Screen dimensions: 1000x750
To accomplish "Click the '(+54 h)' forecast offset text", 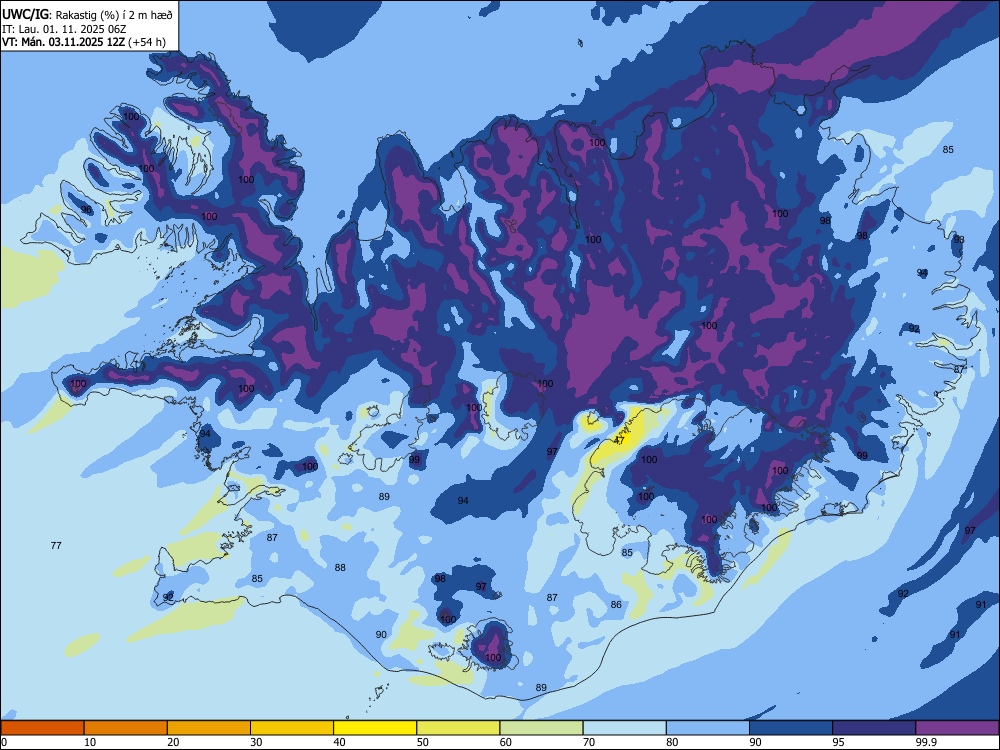I will (147, 42).
